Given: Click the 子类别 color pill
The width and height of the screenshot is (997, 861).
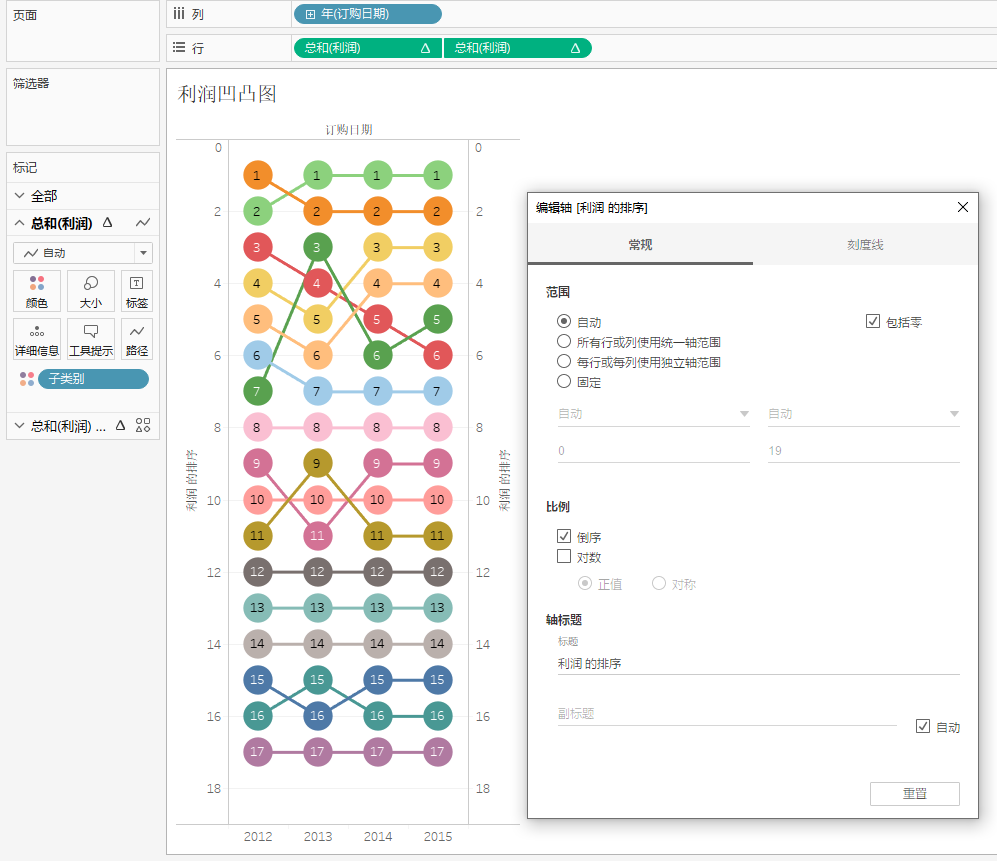Looking at the screenshot, I should click(93, 379).
